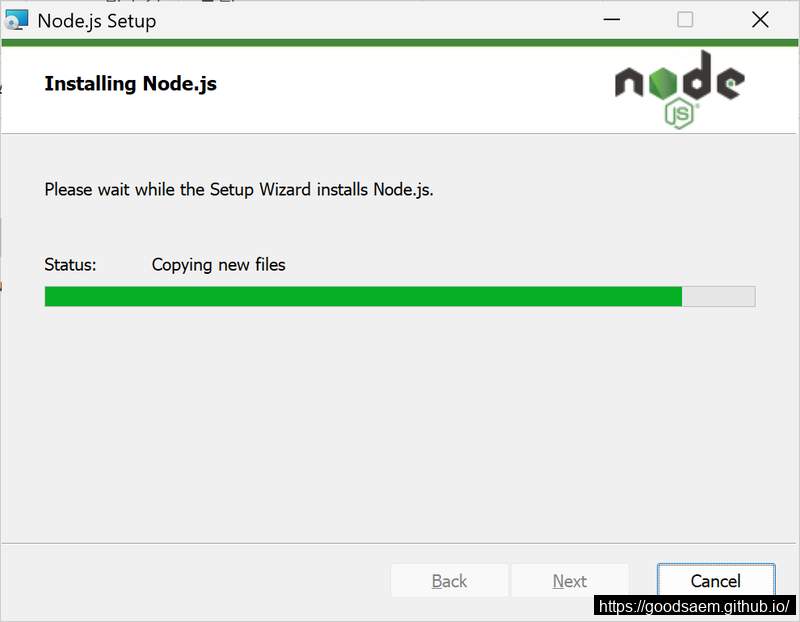
Task: Click the filled green part of the progress bar
Action: tap(363, 296)
